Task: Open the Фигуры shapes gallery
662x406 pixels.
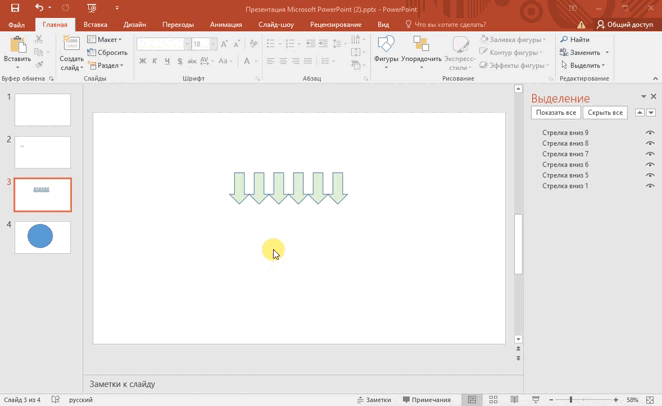Action: 386,53
